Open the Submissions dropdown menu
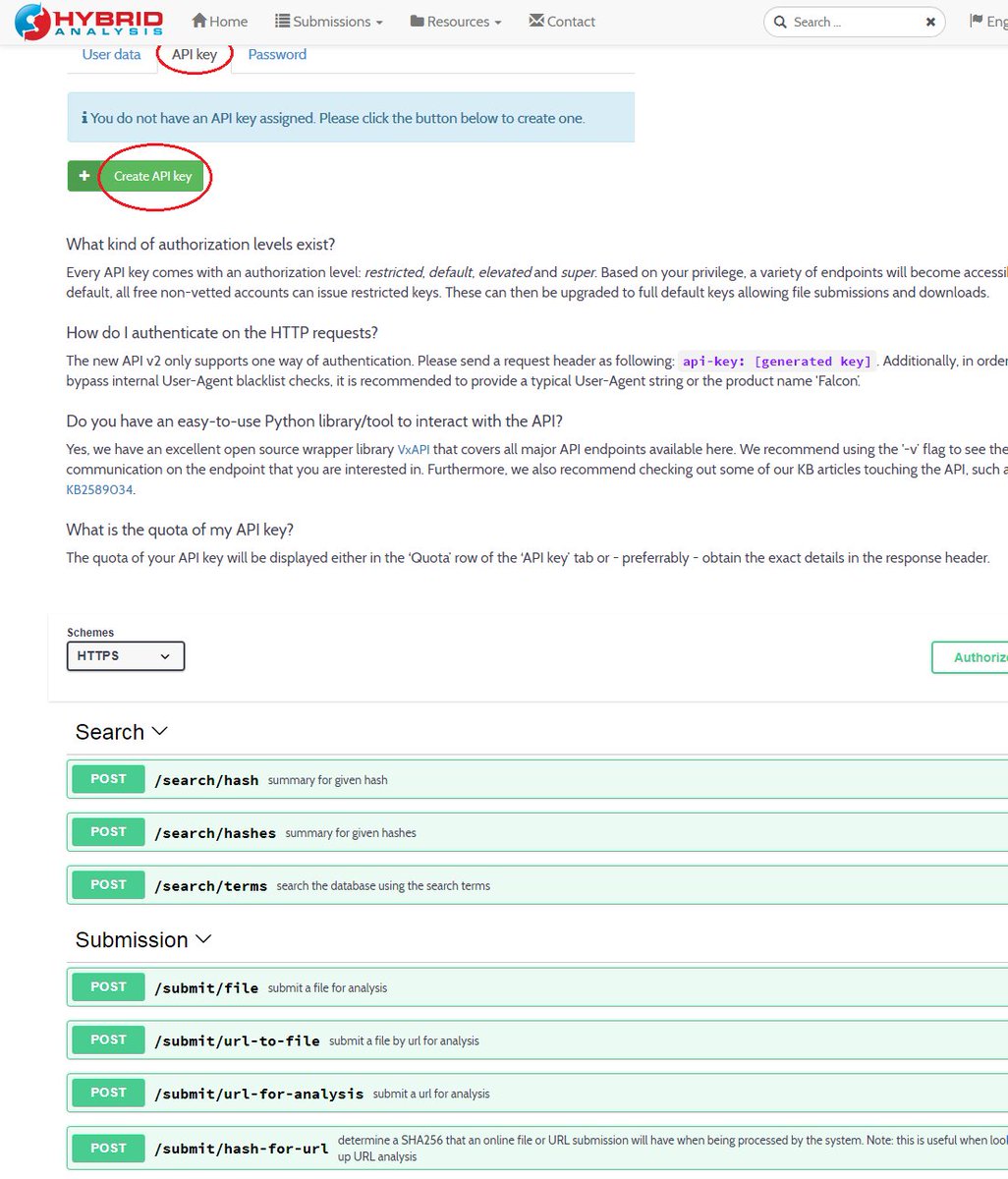Image resolution: width=1008 pixels, height=1179 pixels. [x=328, y=22]
